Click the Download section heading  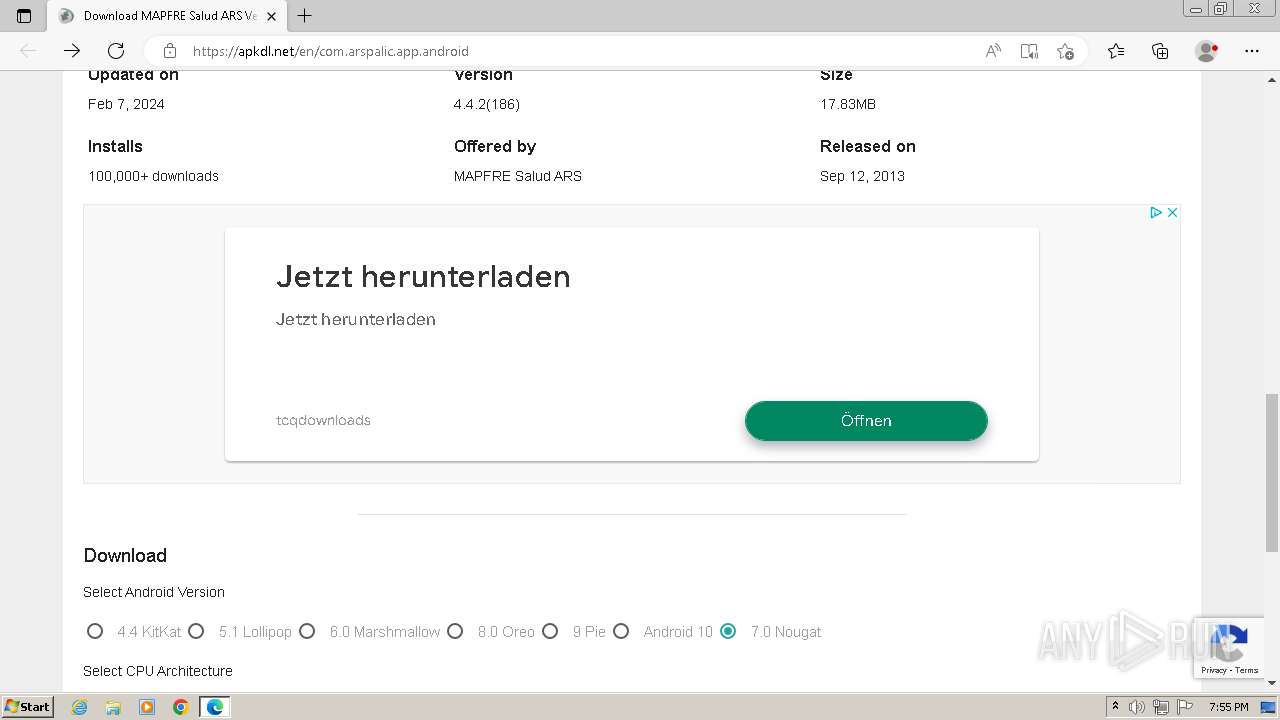125,555
